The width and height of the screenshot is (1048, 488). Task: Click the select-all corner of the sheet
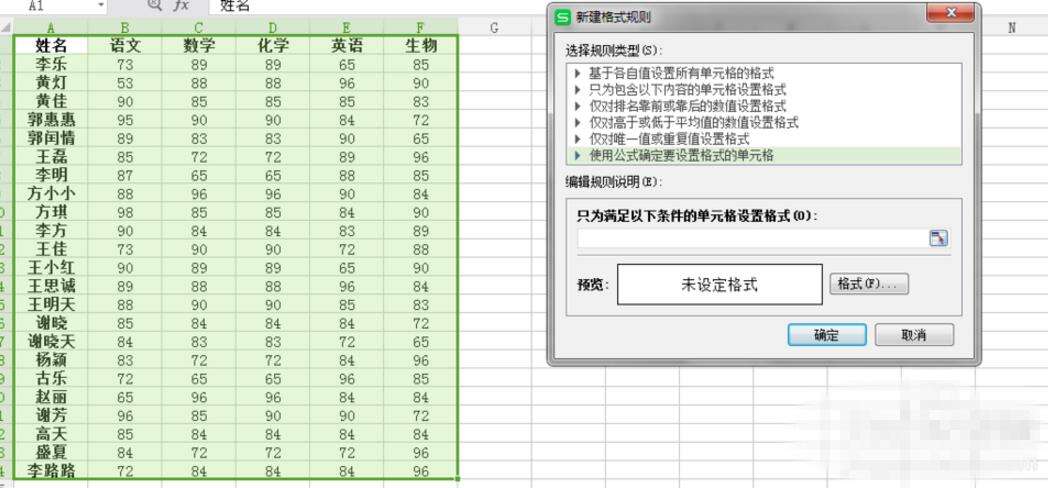[6, 27]
